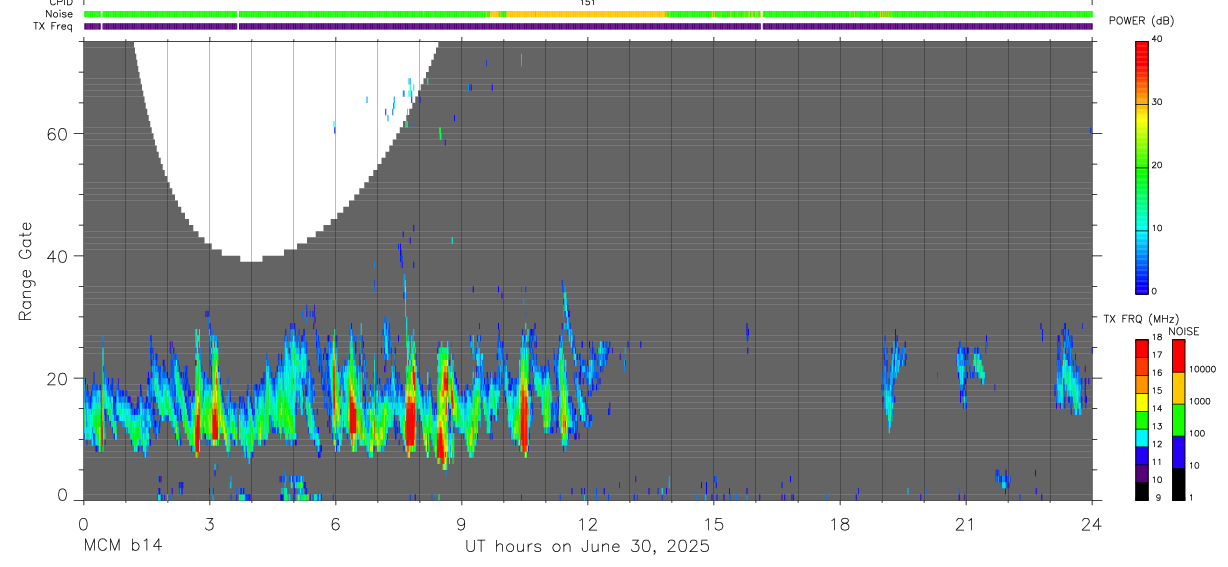Click the 'Range Gate' axis label
Viewport: 1228px width, 567px height.
coord(26,271)
